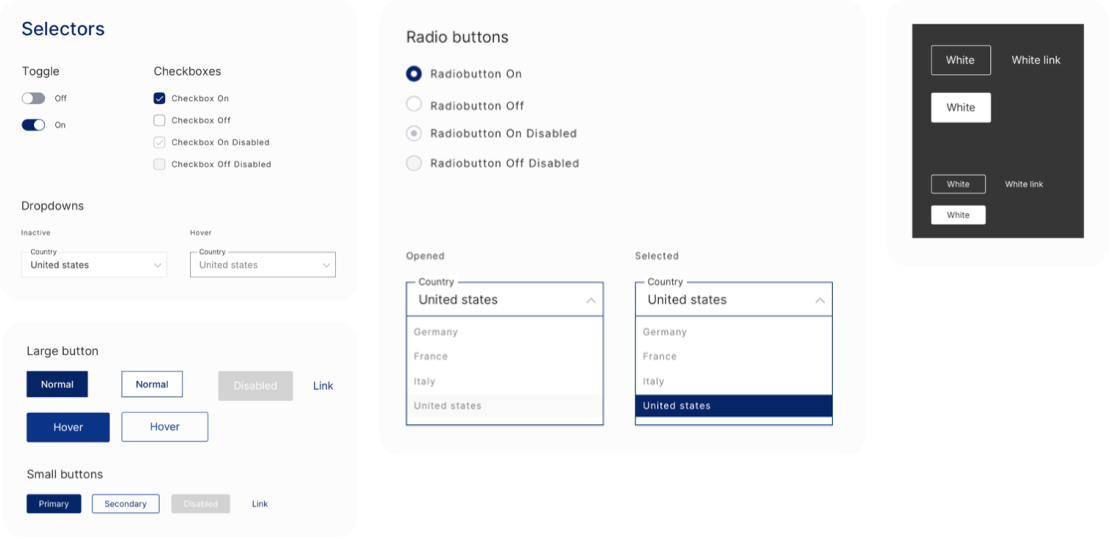Click the large filled White button
The height and width of the screenshot is (537, 1109).
point(960,108)
